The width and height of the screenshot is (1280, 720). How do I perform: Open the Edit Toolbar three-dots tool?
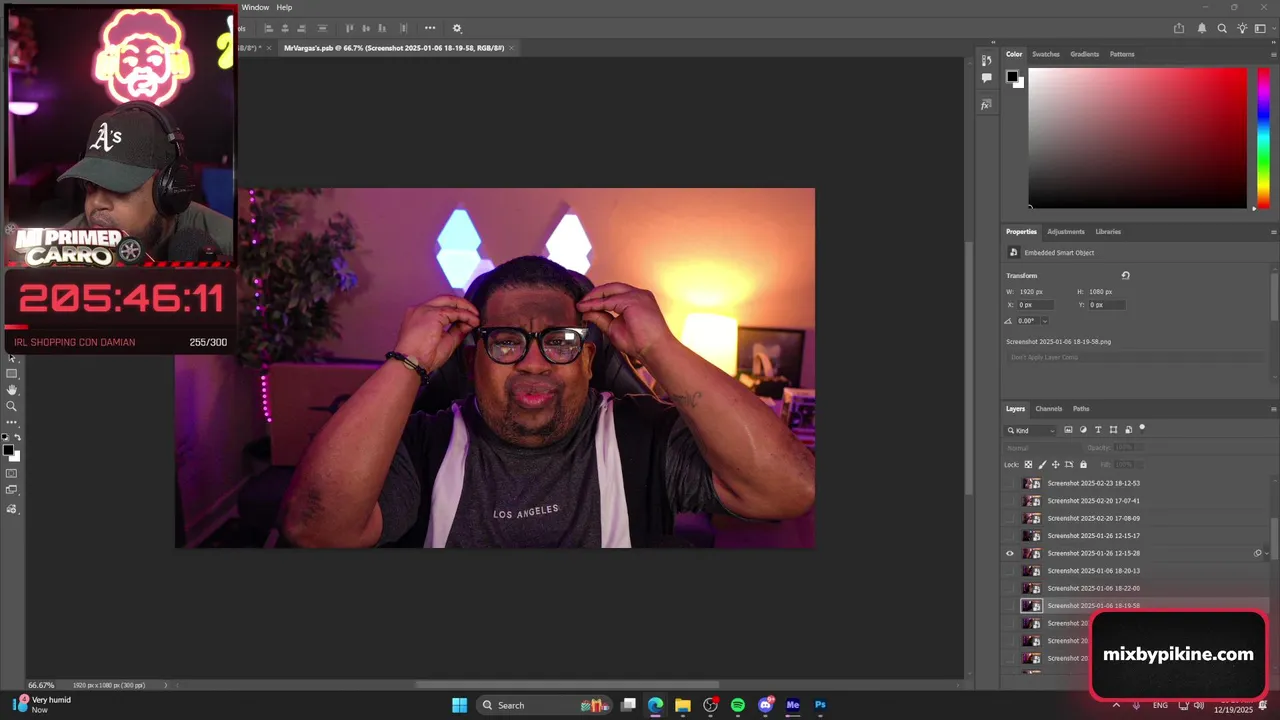click(12, 422)
